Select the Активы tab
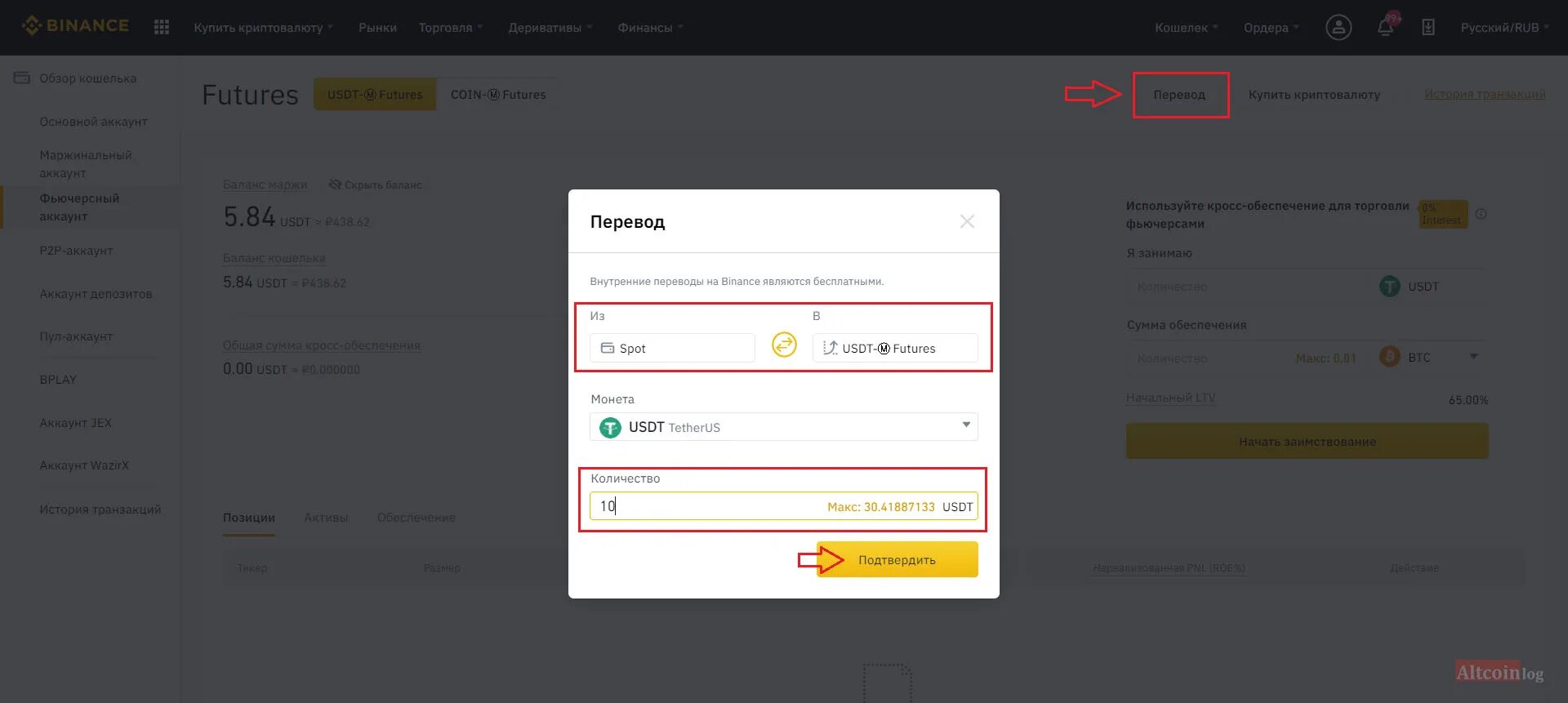Image resolution: width=1568 pixels, height=703 pixels. (326, 517)
